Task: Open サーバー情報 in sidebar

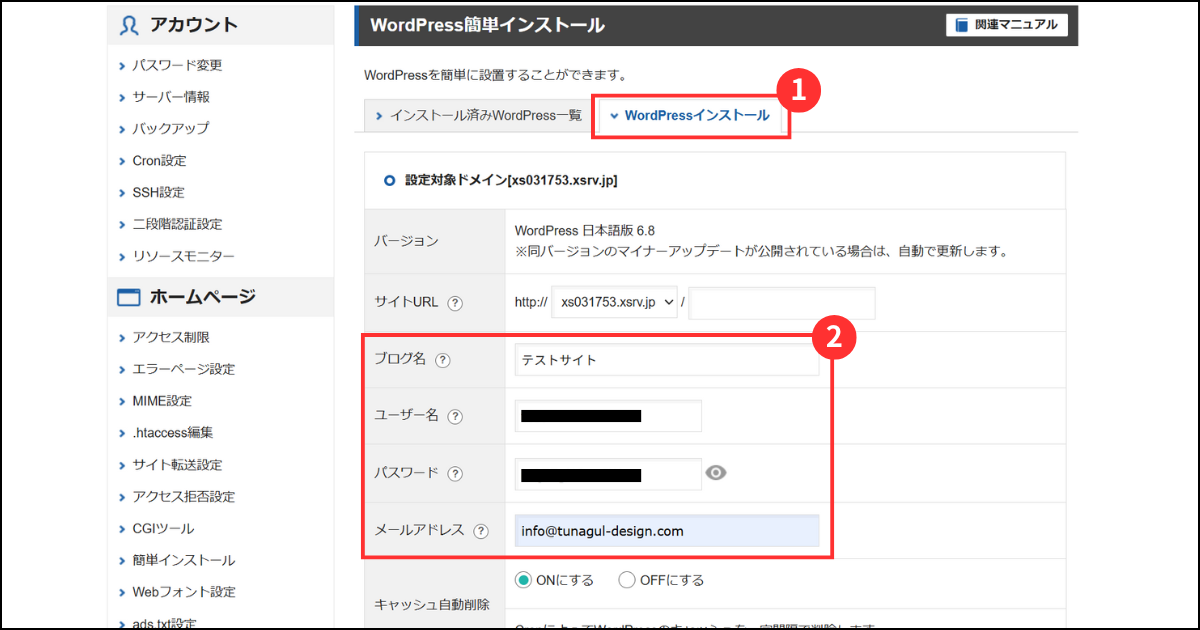Action: tap(171, 97)
